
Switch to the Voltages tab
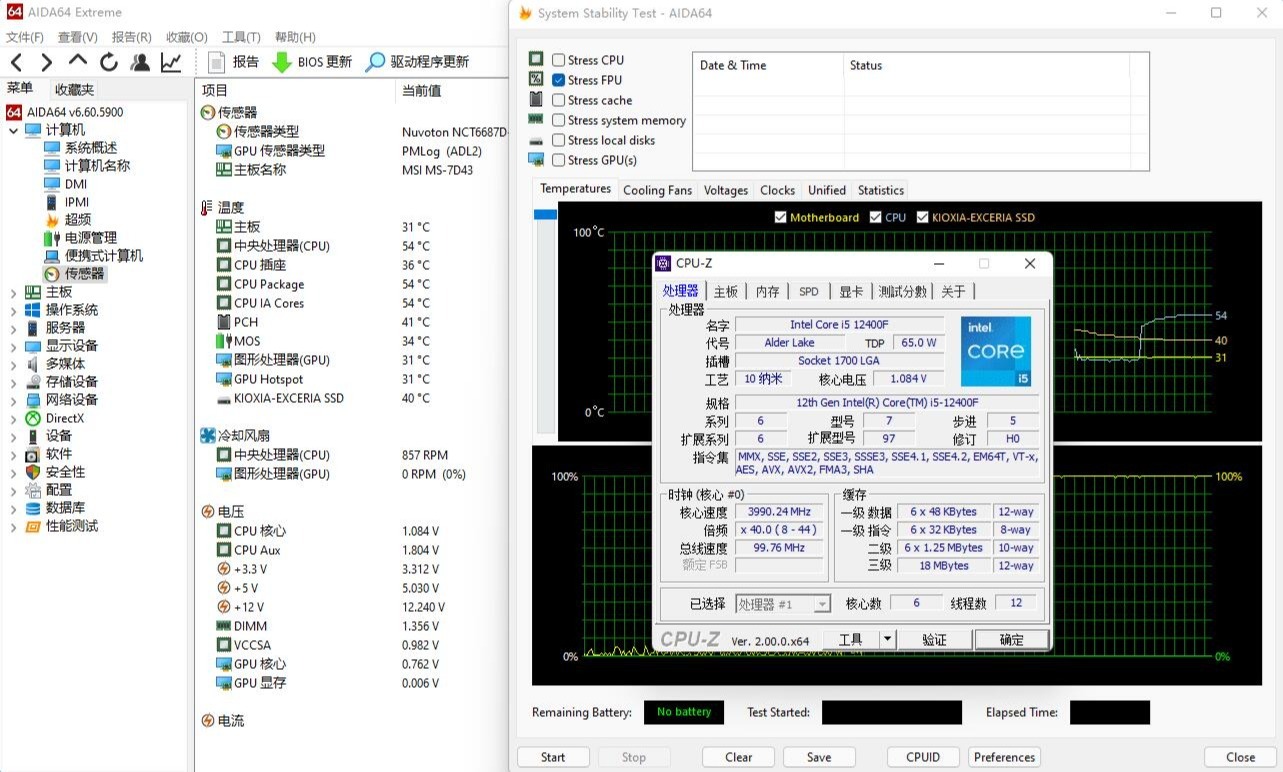click(x=726, y=190)
